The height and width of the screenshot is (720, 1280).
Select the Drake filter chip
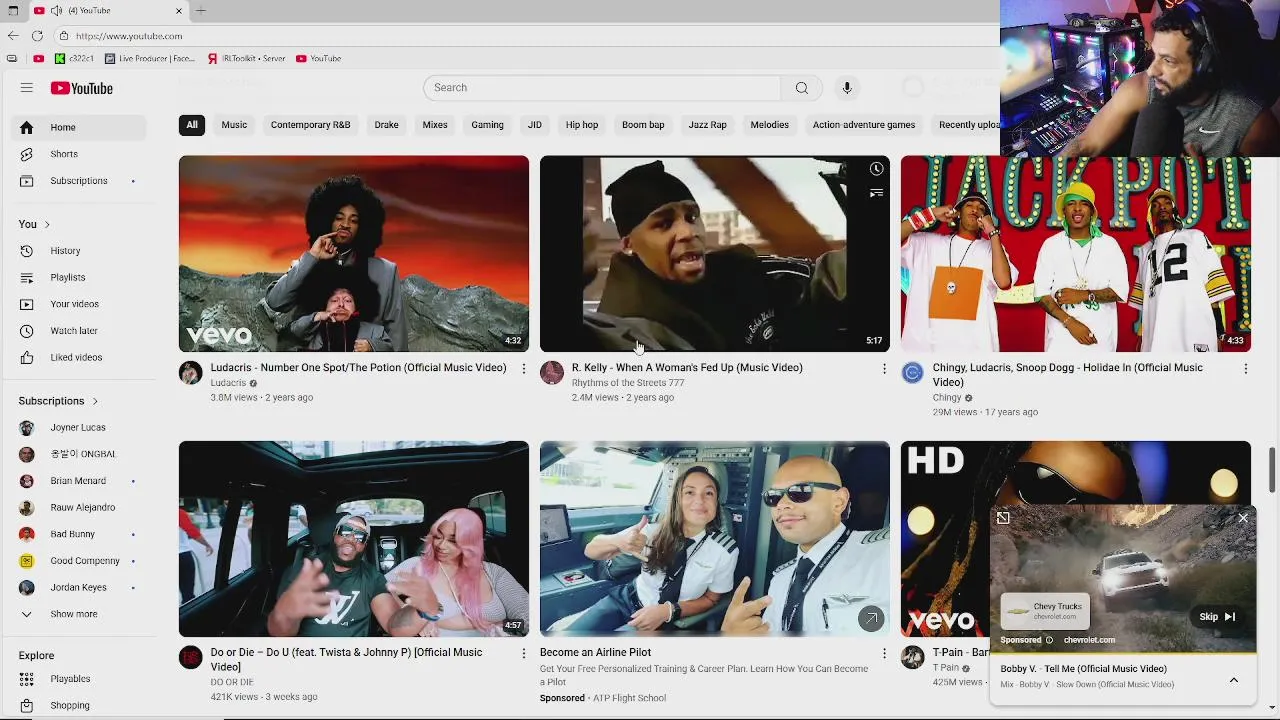386,125
